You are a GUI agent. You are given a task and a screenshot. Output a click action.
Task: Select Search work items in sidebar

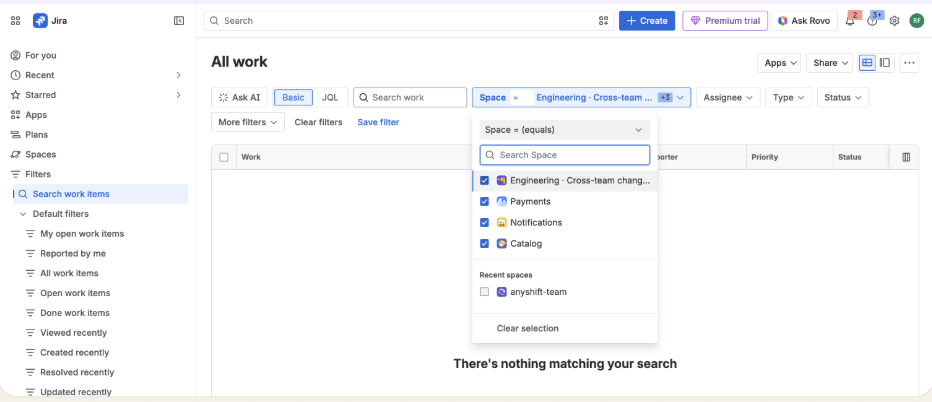coord(100,194)
